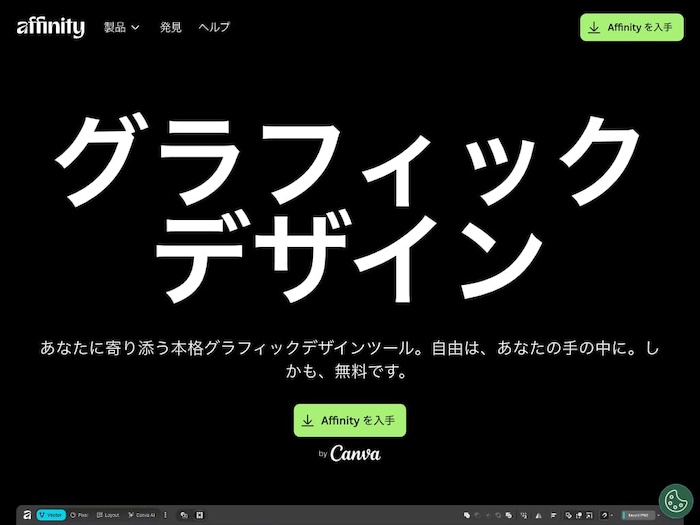Open the ヘルプ menu item
Screen dimensions: 700x525
pyautogui.click(x=214, y=27)
